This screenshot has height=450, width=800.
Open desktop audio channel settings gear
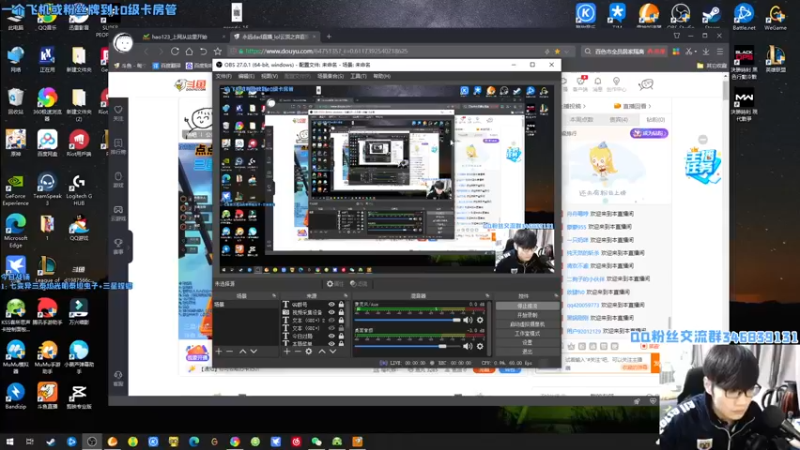click(480, 346)
